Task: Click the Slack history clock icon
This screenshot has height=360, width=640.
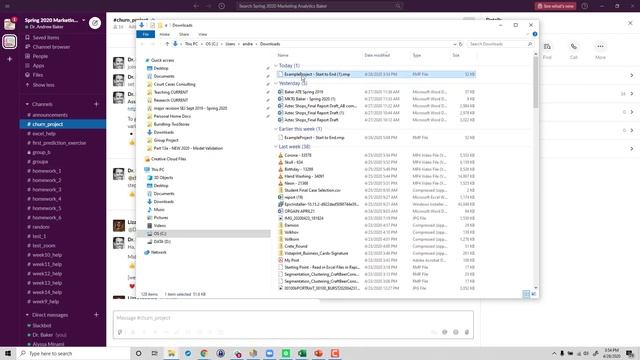Action: pos(221,6)
